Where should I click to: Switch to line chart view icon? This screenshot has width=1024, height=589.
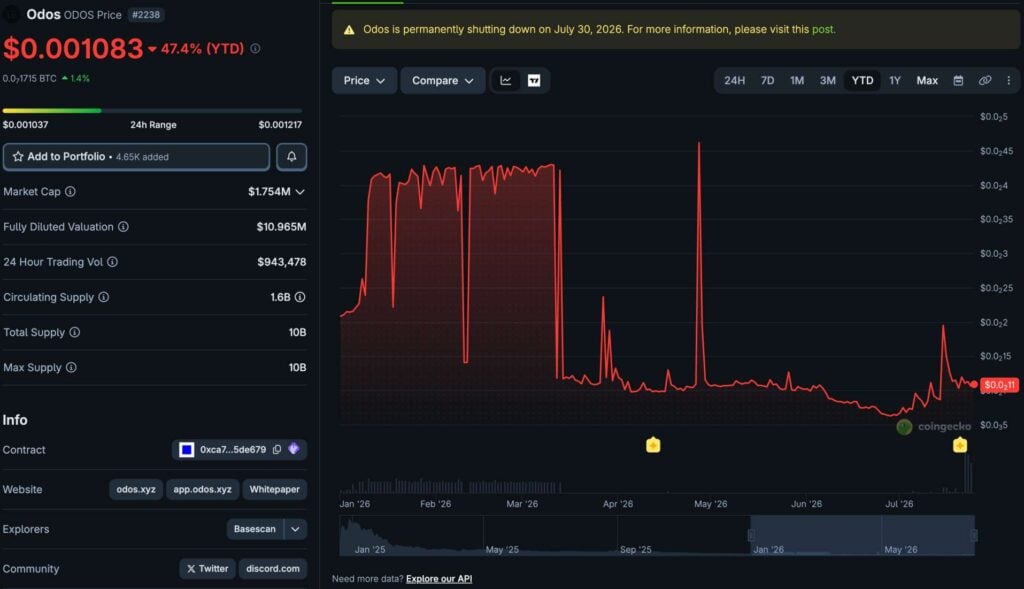tap(505, 80)
